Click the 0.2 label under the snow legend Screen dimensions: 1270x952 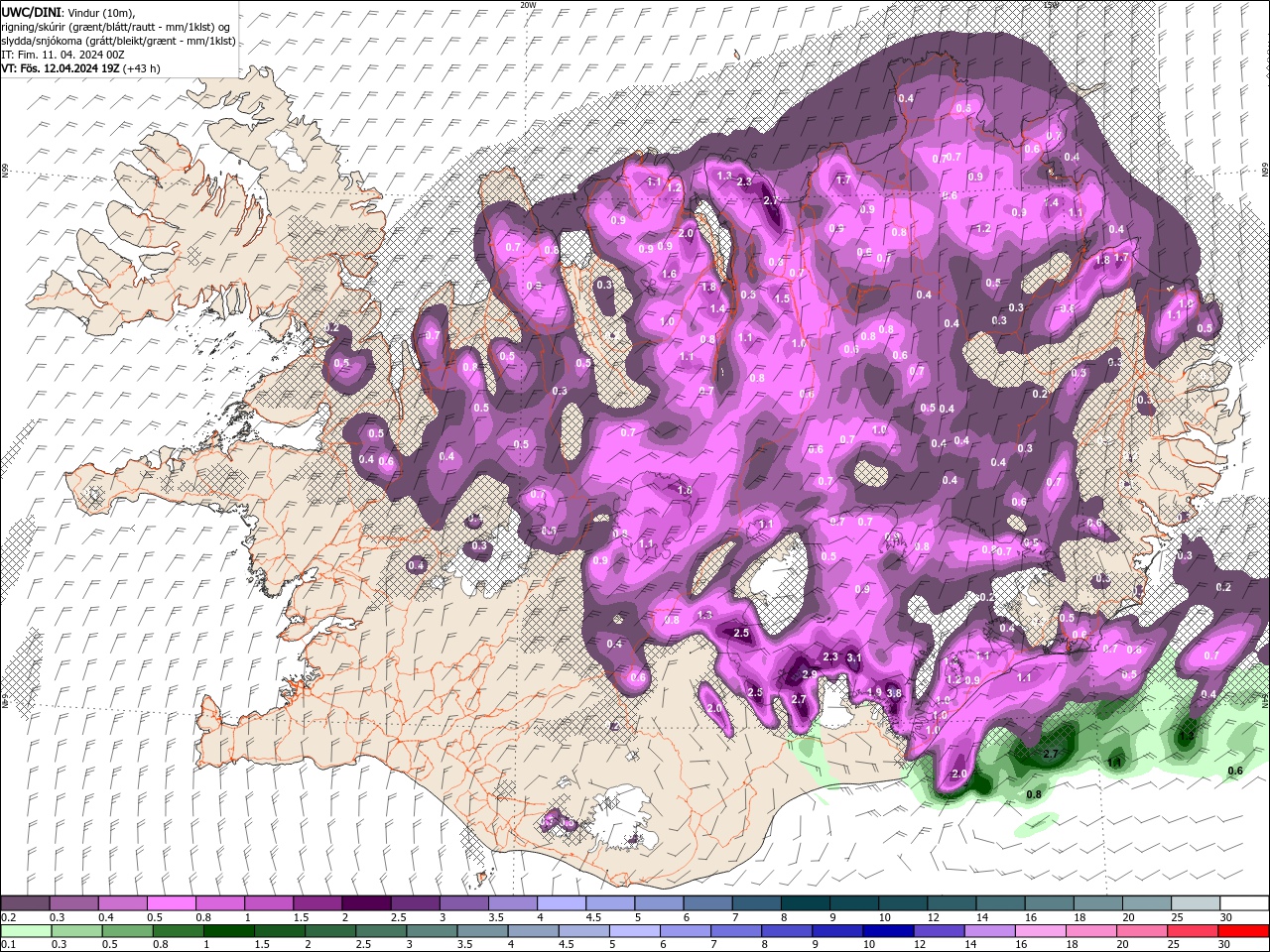(x=7, y=917)
